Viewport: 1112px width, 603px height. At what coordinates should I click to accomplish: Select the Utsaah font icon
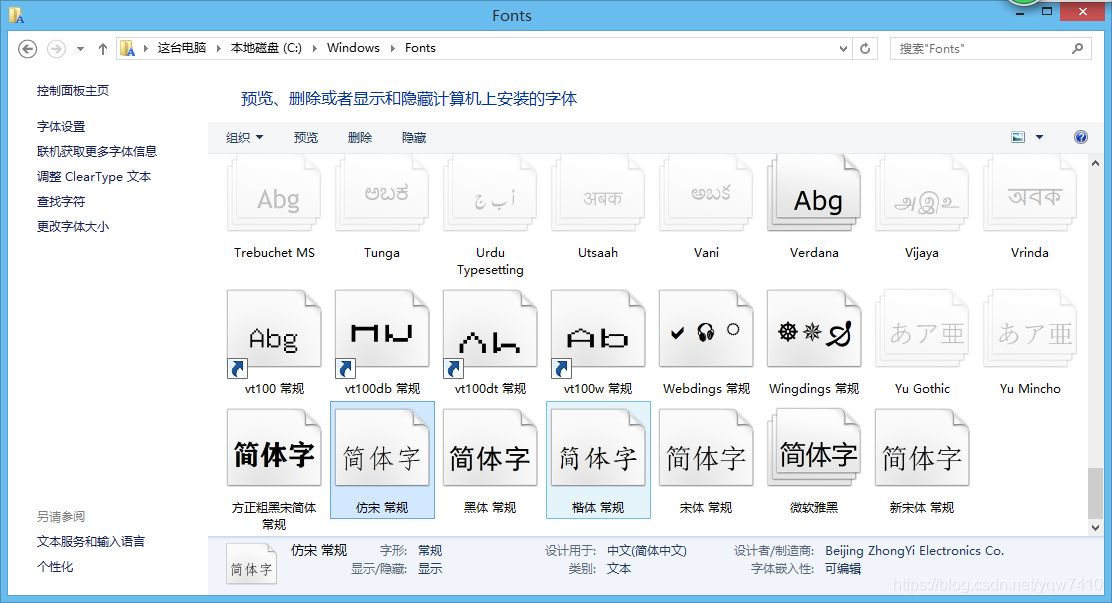coord(598,193)
